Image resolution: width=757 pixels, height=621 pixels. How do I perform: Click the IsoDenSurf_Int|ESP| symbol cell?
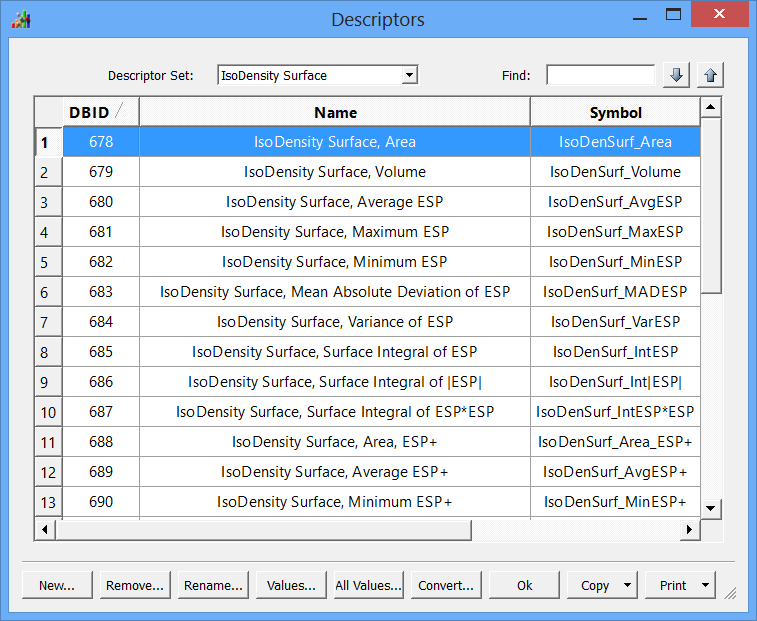coord(616,382)
